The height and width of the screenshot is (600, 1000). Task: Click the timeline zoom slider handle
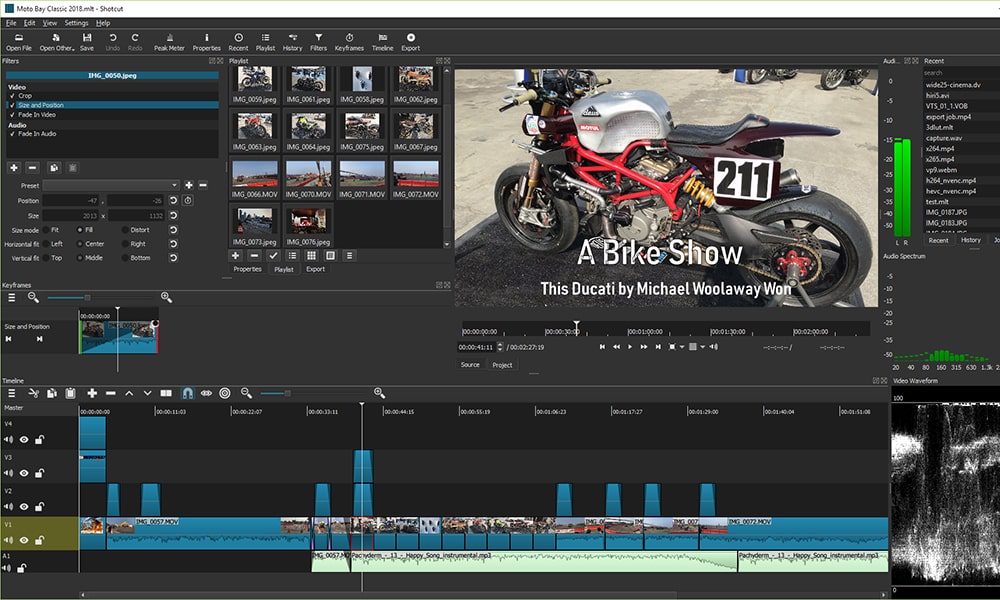288,393
